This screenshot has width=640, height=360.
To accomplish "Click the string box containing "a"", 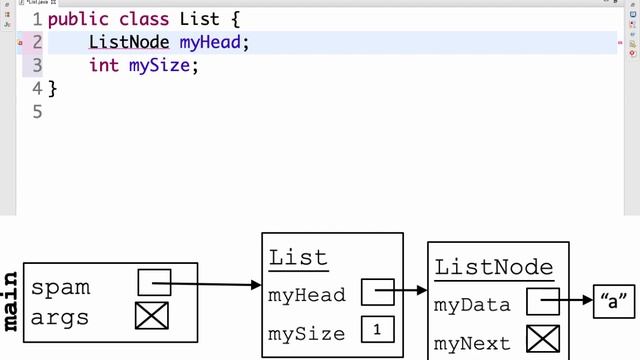I will tap(614, 302).
